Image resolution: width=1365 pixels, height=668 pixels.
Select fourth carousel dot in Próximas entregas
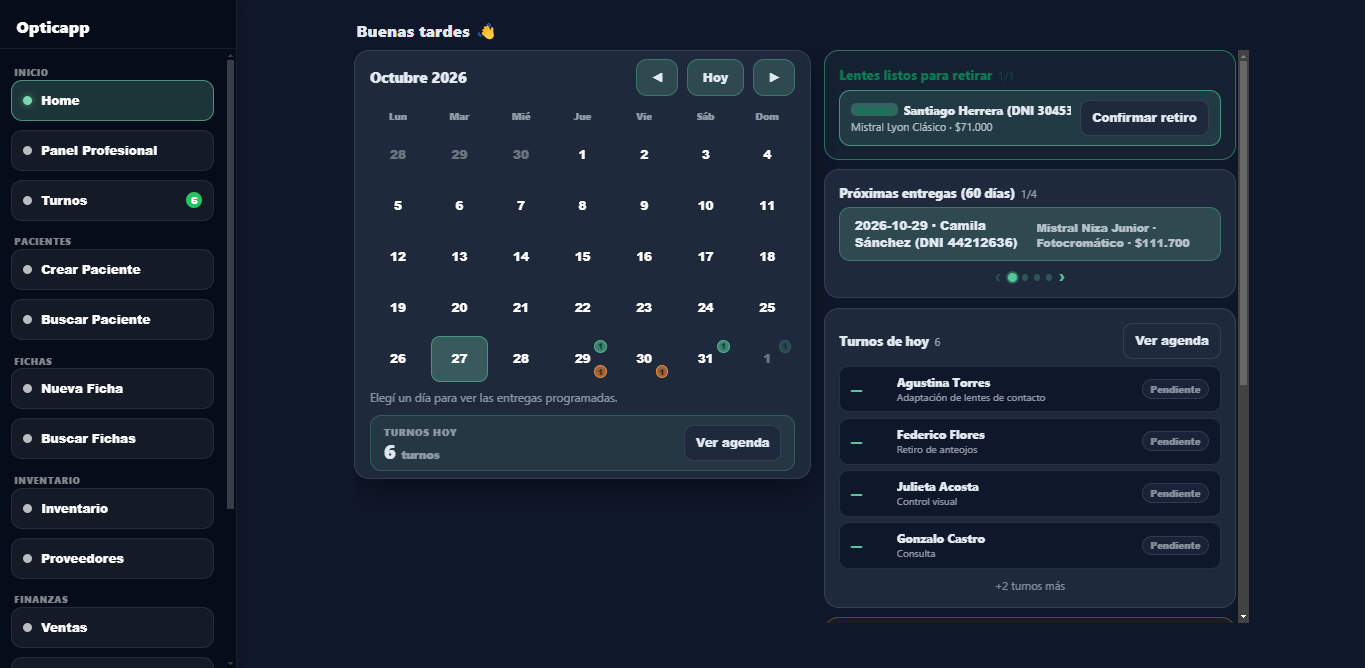click(1049, 278)
